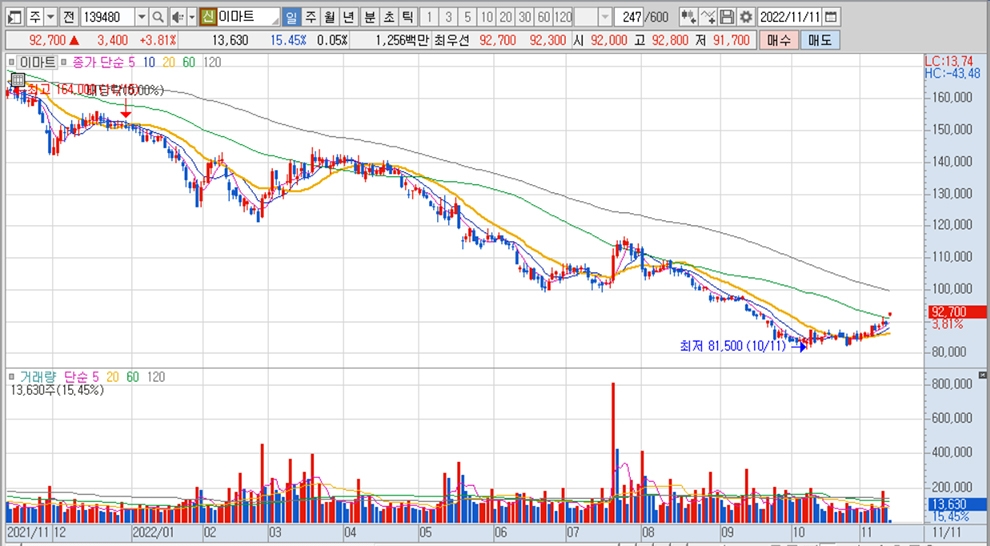Toggle the 이마트 price series checkbox
The height and width of the screenshot is (546, 990).
[12, 62]
